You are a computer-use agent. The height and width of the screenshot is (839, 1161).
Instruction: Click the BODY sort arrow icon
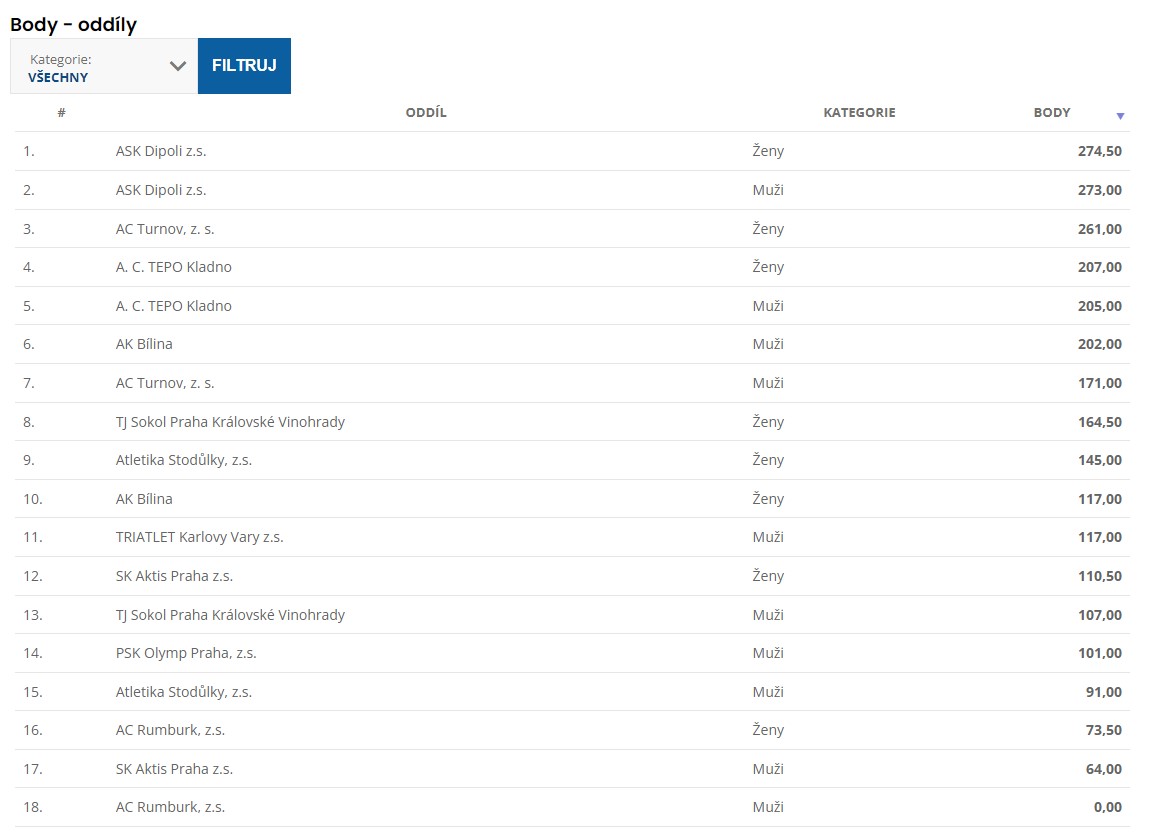1120,116
